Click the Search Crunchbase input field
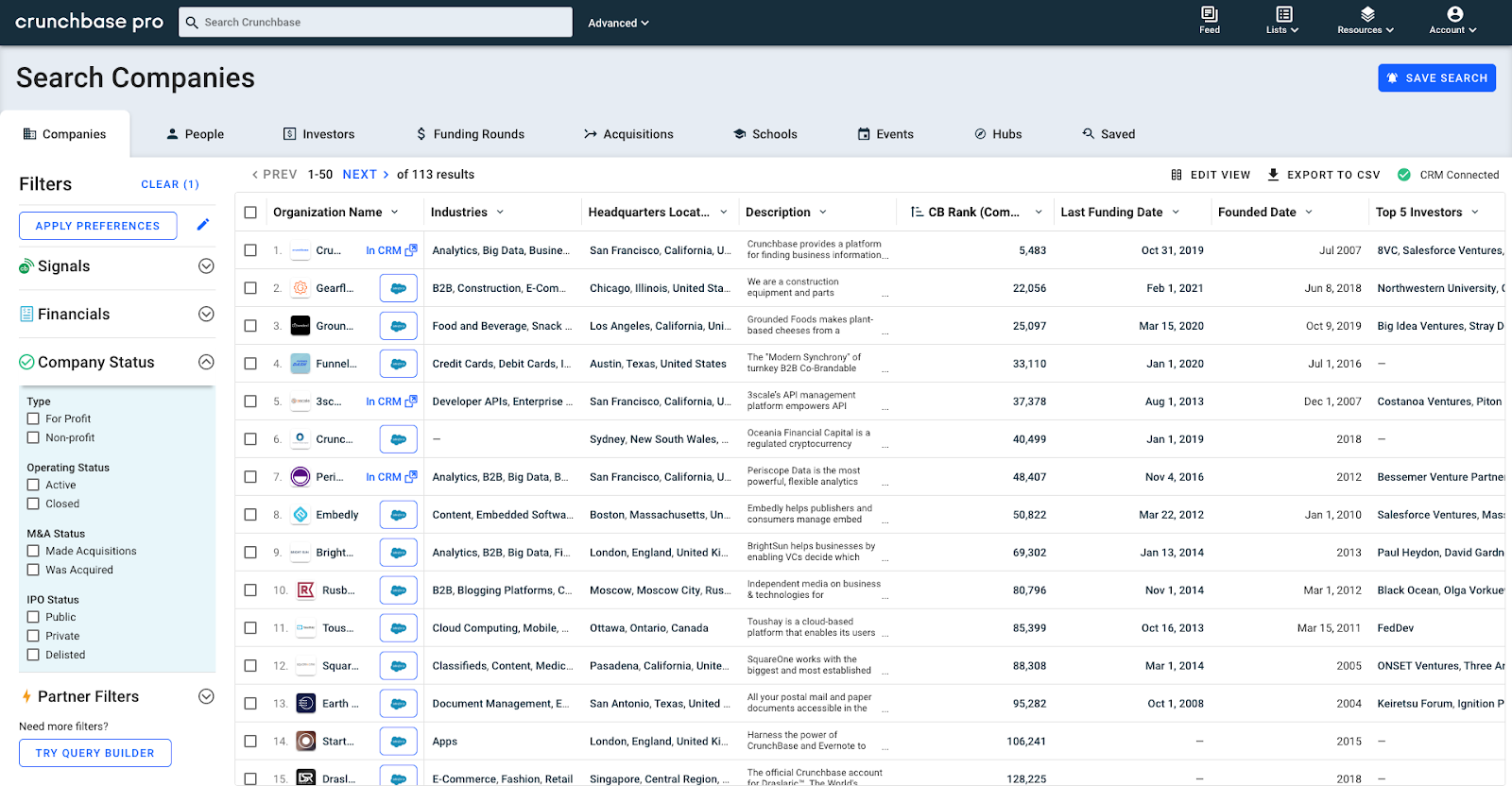1512x786 pixels. [375, 23]
